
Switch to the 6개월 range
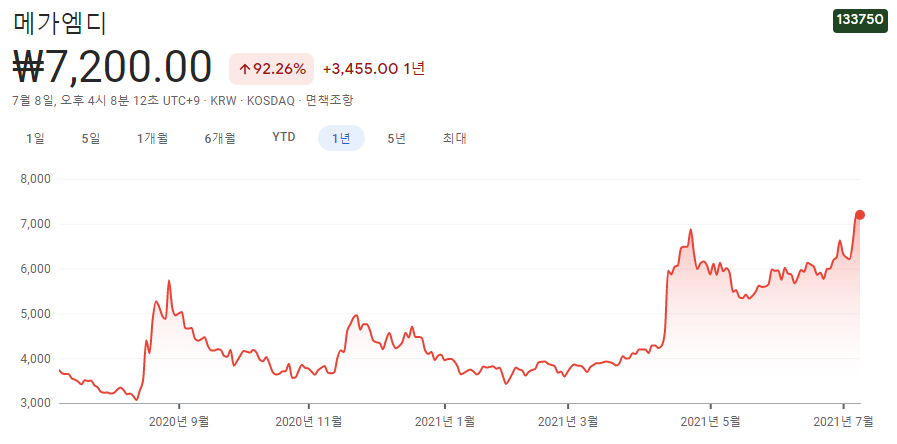[220, 138]
